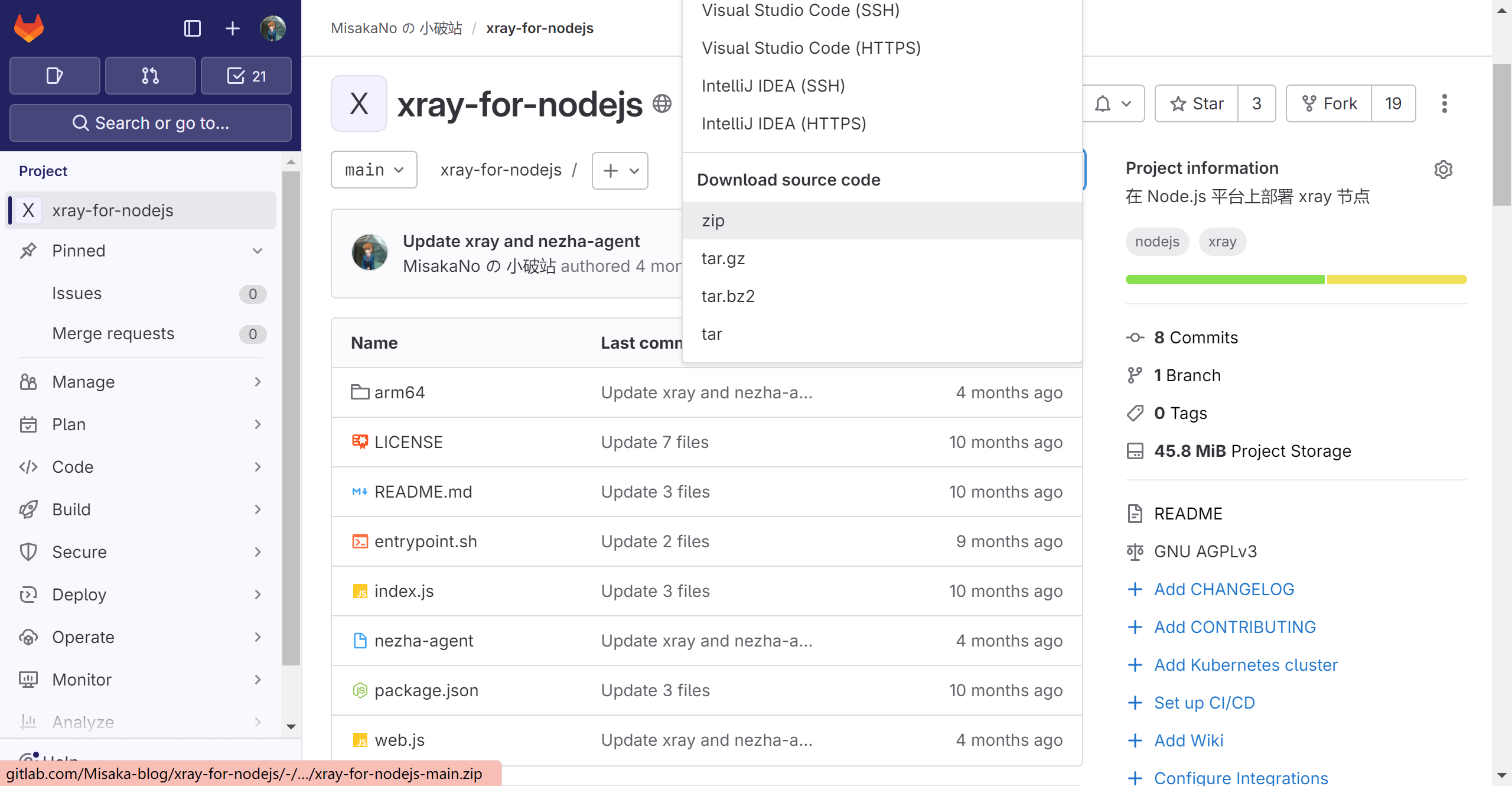Open the three-dot project actions menu

coord(1444,103)
